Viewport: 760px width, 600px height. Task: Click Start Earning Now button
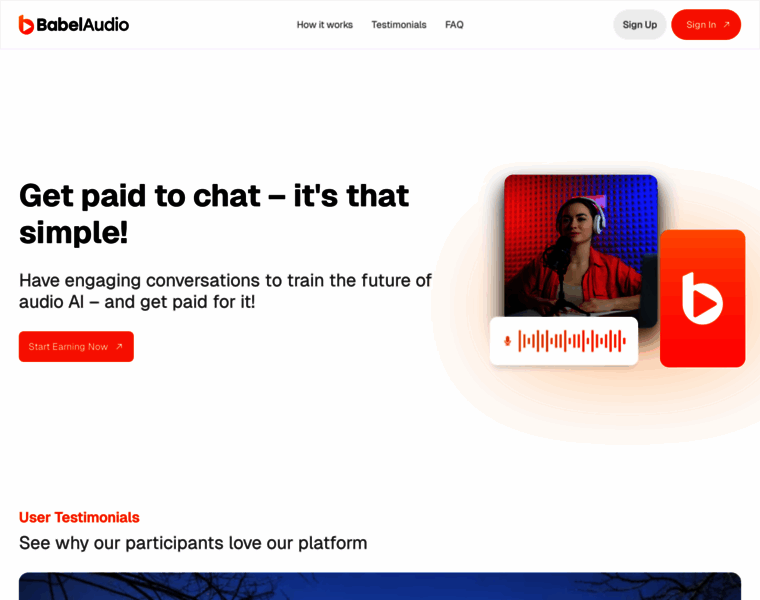[76, 347]
